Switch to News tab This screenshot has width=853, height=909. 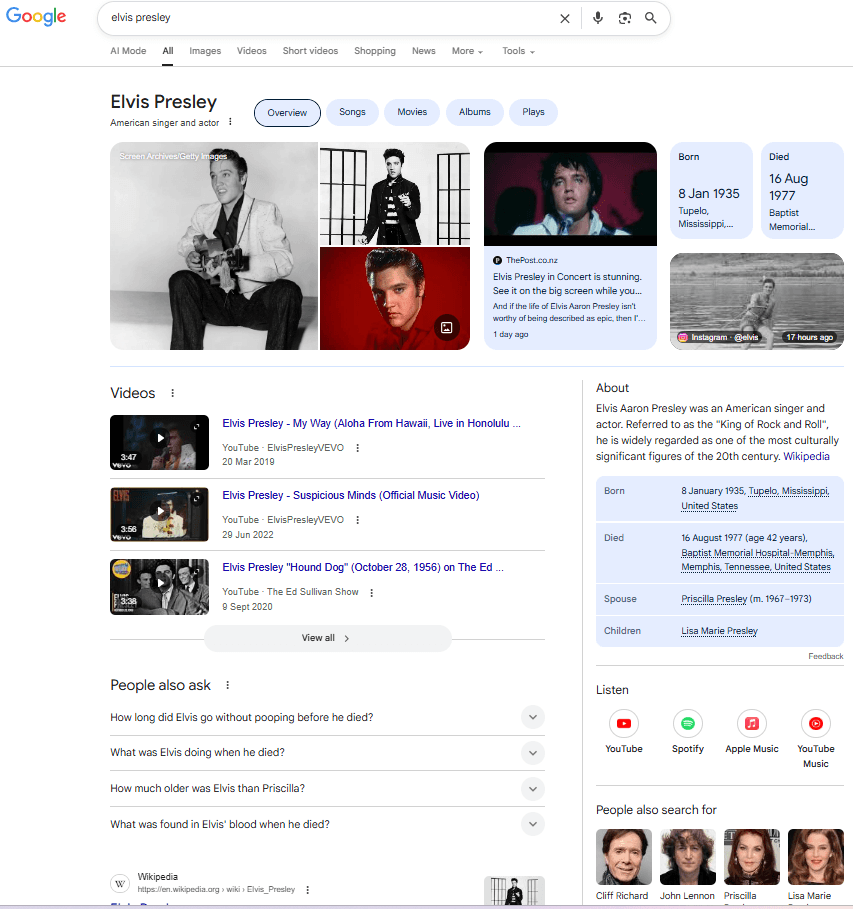[423, 51]
